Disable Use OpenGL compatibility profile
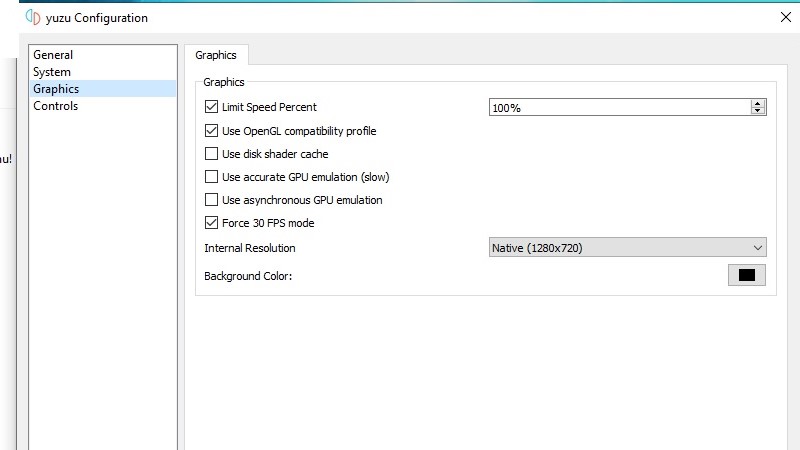Screen dimensions: 800x450 pyautogui.click(x=211, y=131)
